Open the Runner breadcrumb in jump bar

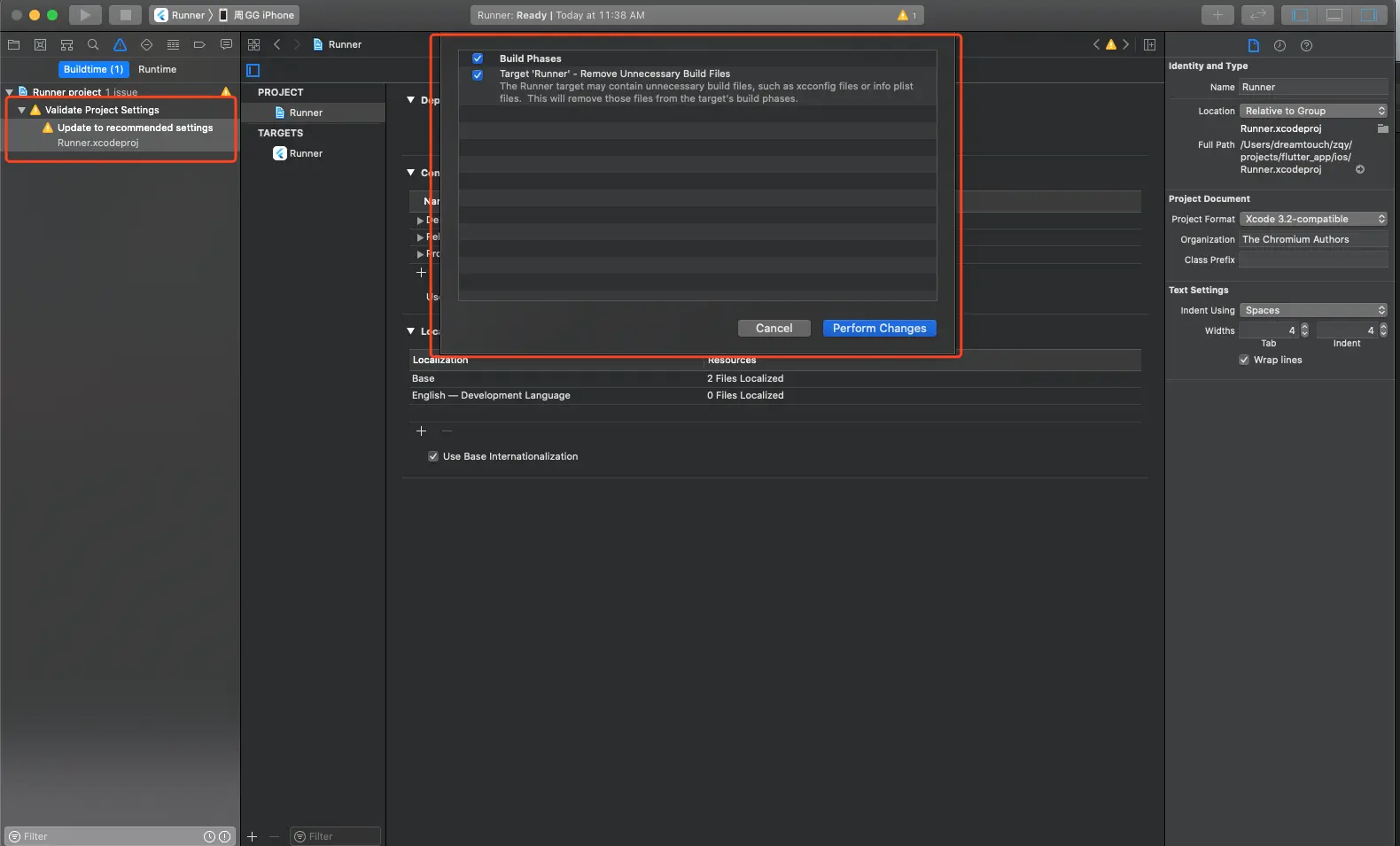338,44
